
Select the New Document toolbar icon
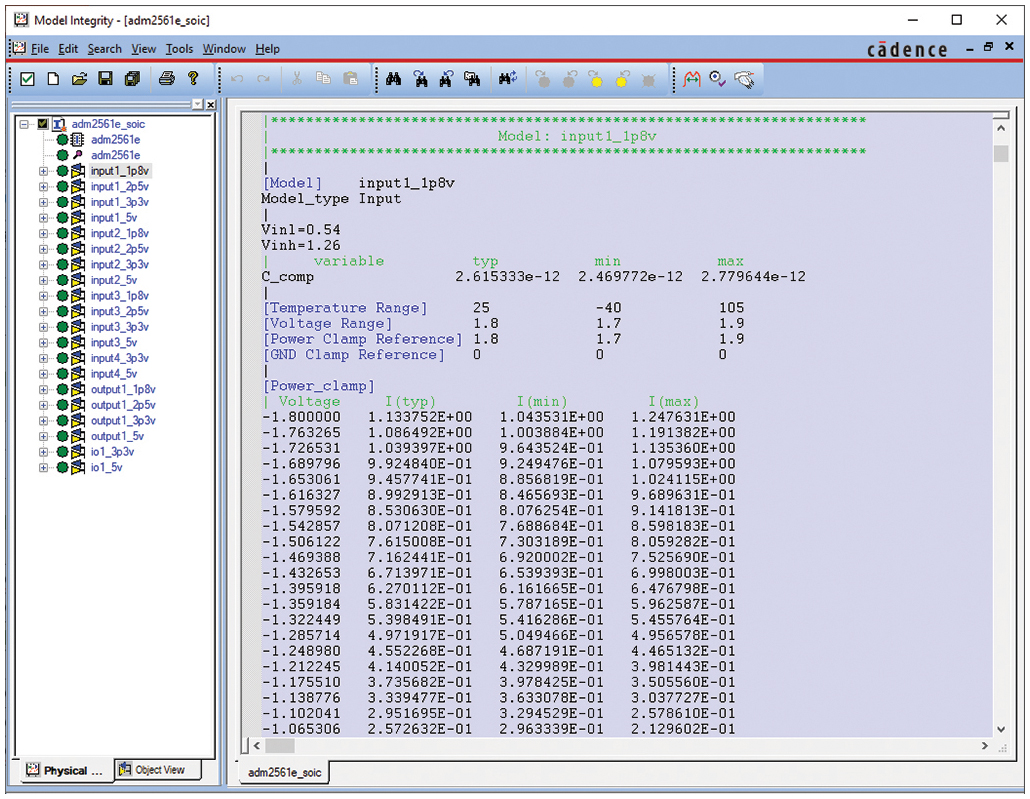(x=52, y=78)
